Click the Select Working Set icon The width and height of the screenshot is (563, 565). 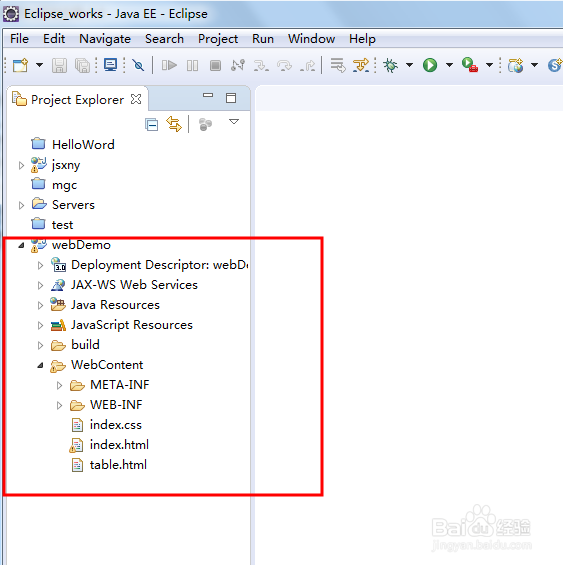(205, 125)
